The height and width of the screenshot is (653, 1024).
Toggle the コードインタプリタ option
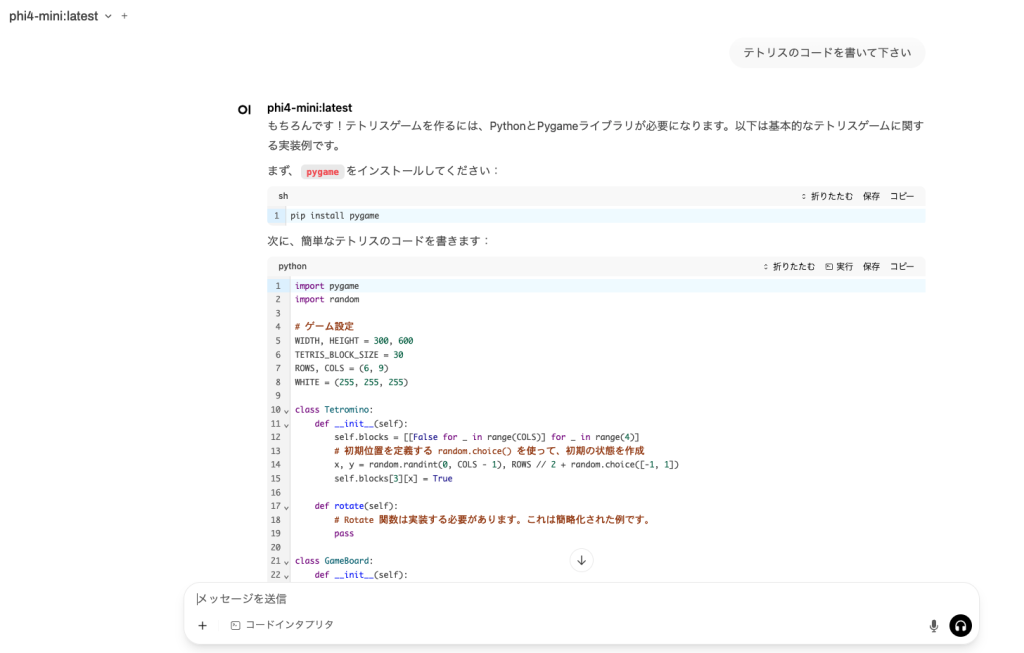click(x=282, y=625)
